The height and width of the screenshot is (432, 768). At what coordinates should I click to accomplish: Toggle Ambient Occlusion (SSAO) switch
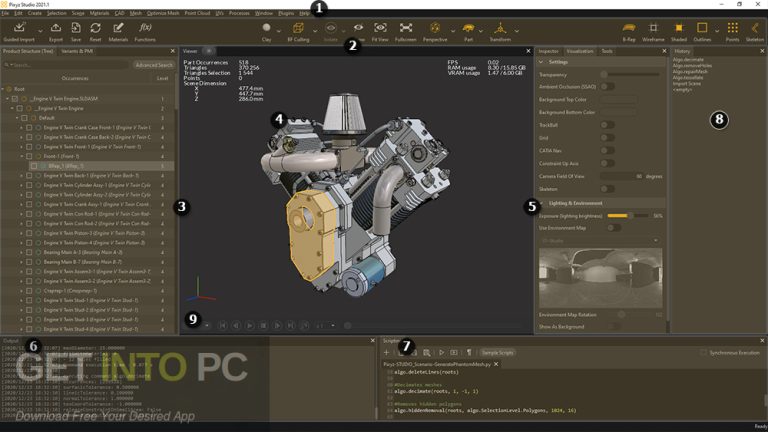[x=606, y=86]
